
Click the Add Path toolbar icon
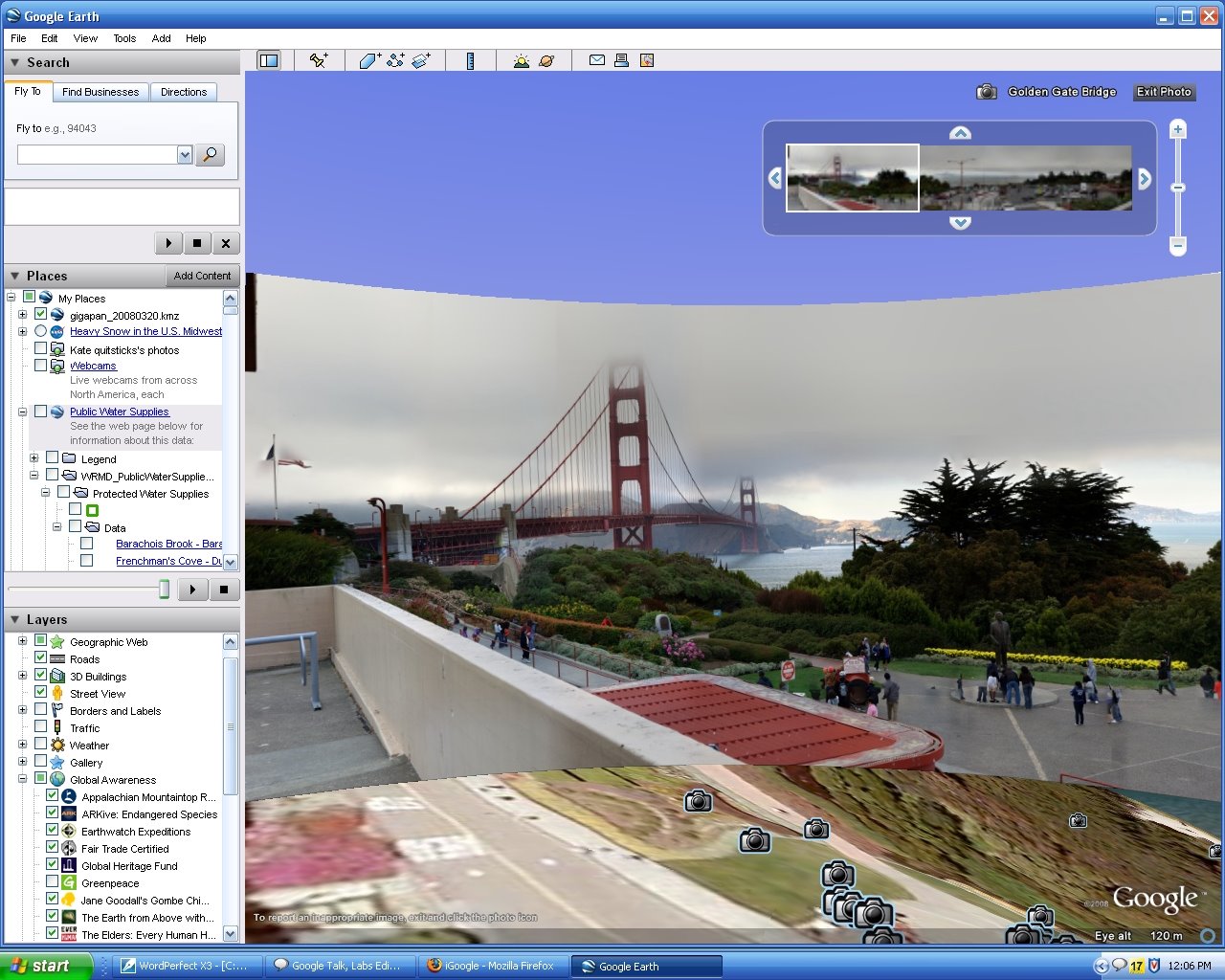click(x=396, y=60)
